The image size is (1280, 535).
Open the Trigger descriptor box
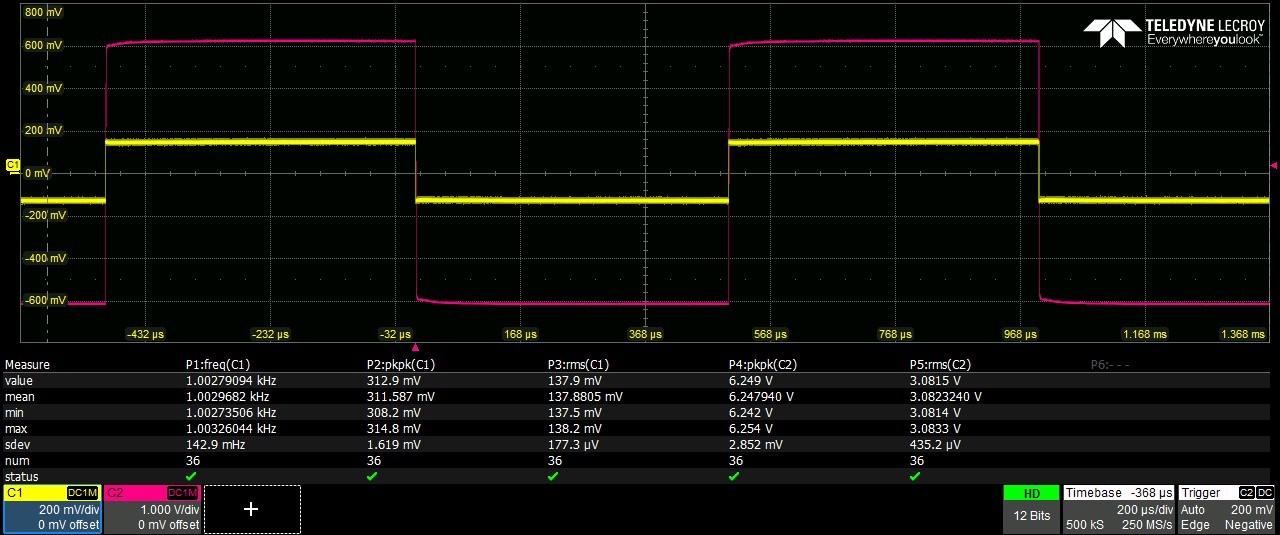(x=1227, y=509)
